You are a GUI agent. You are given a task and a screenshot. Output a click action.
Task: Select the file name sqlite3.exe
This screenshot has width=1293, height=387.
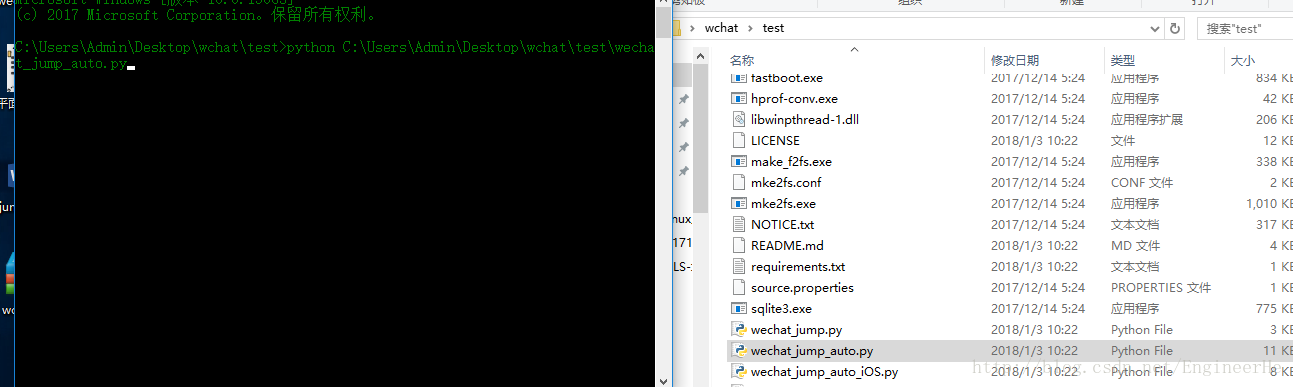click(781, 308)
